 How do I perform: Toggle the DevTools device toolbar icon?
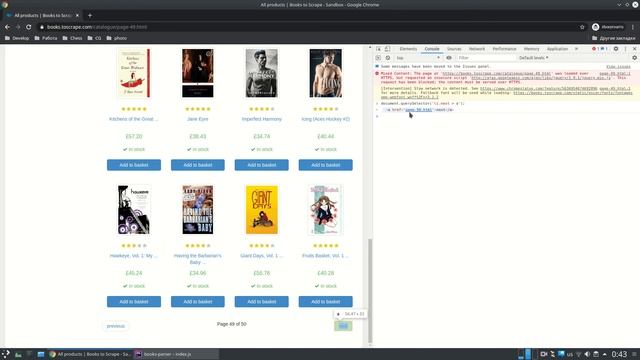pos(387,49)
